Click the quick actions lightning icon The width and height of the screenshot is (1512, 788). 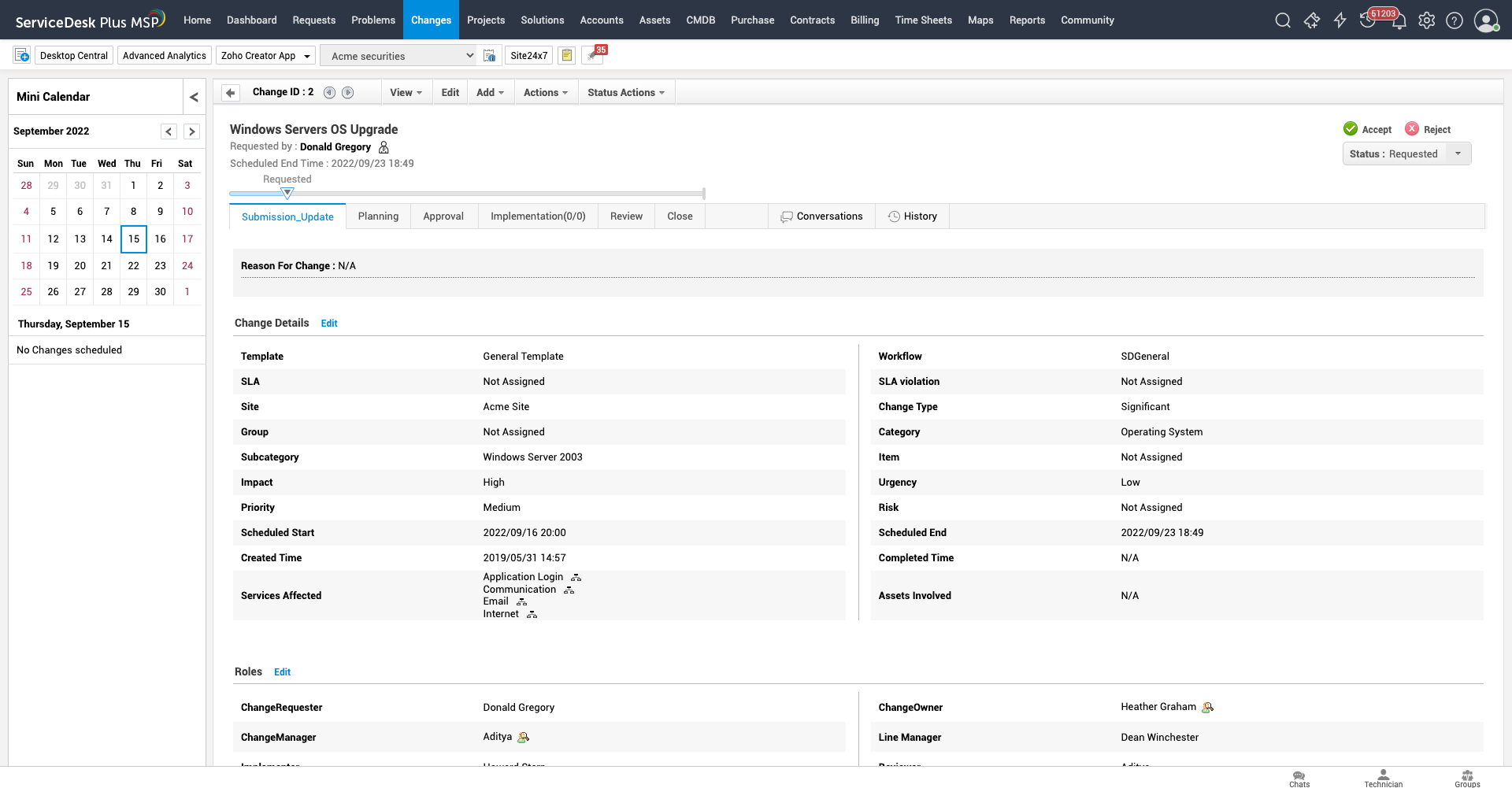[1340, 20]
